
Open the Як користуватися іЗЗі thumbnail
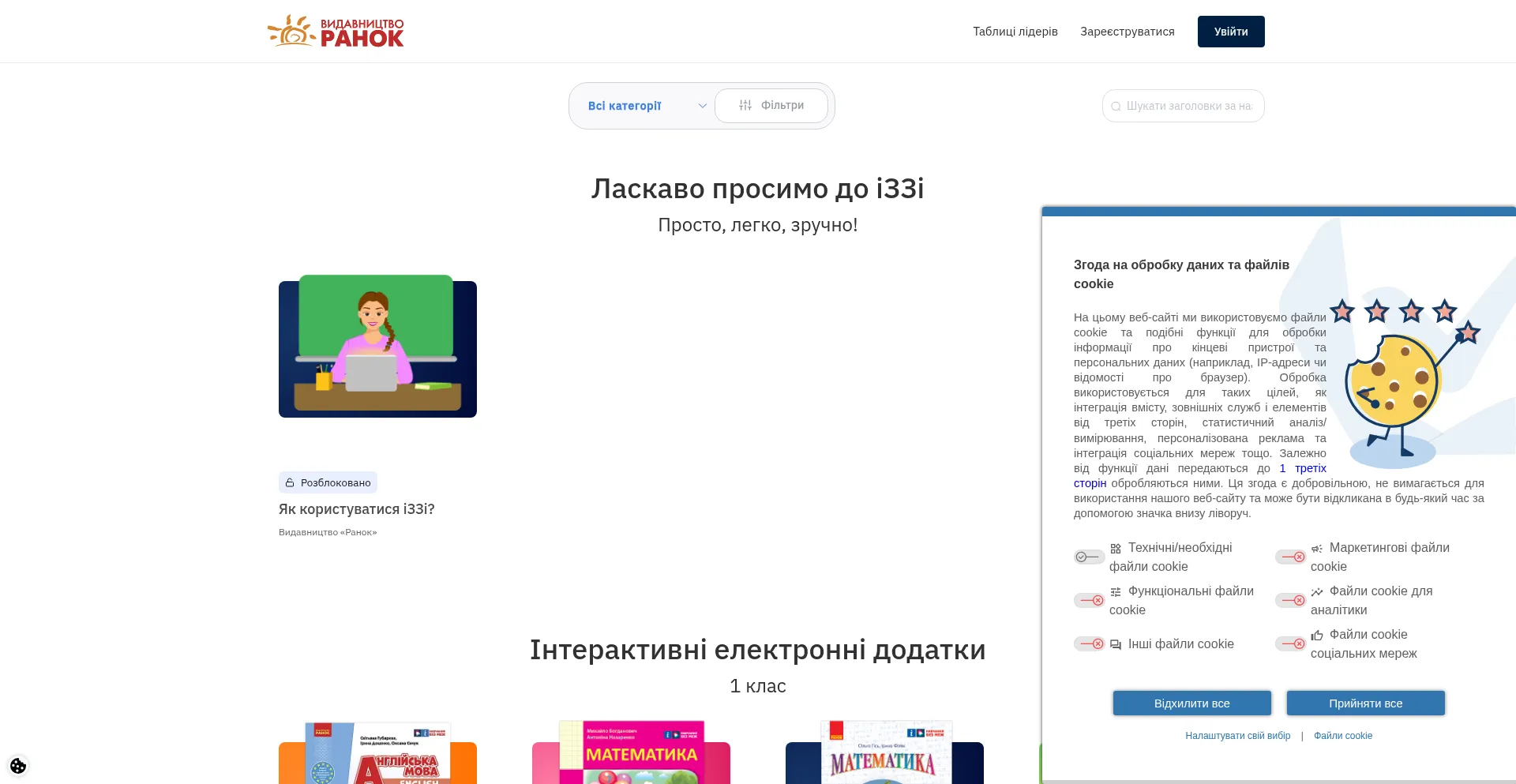coord(377,347)
